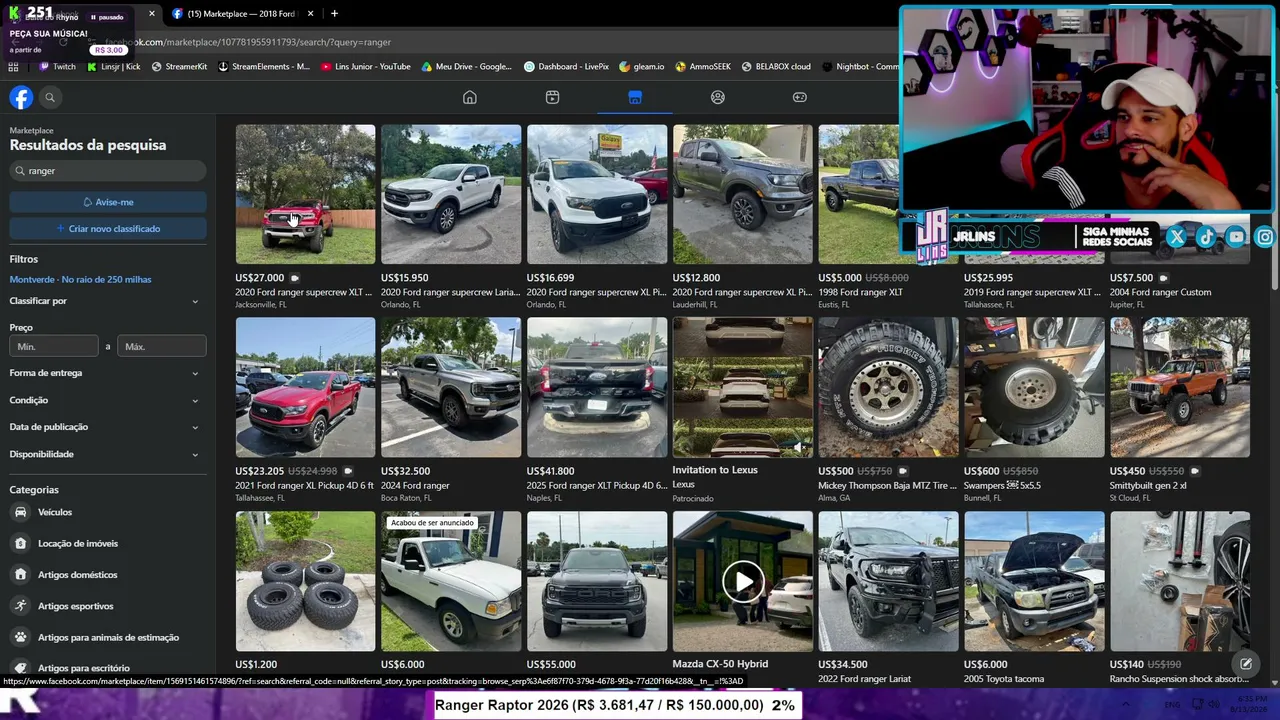Expand the Forma de entrega filter
This screenshot has width=1280, height=720.
coord(105,373)
